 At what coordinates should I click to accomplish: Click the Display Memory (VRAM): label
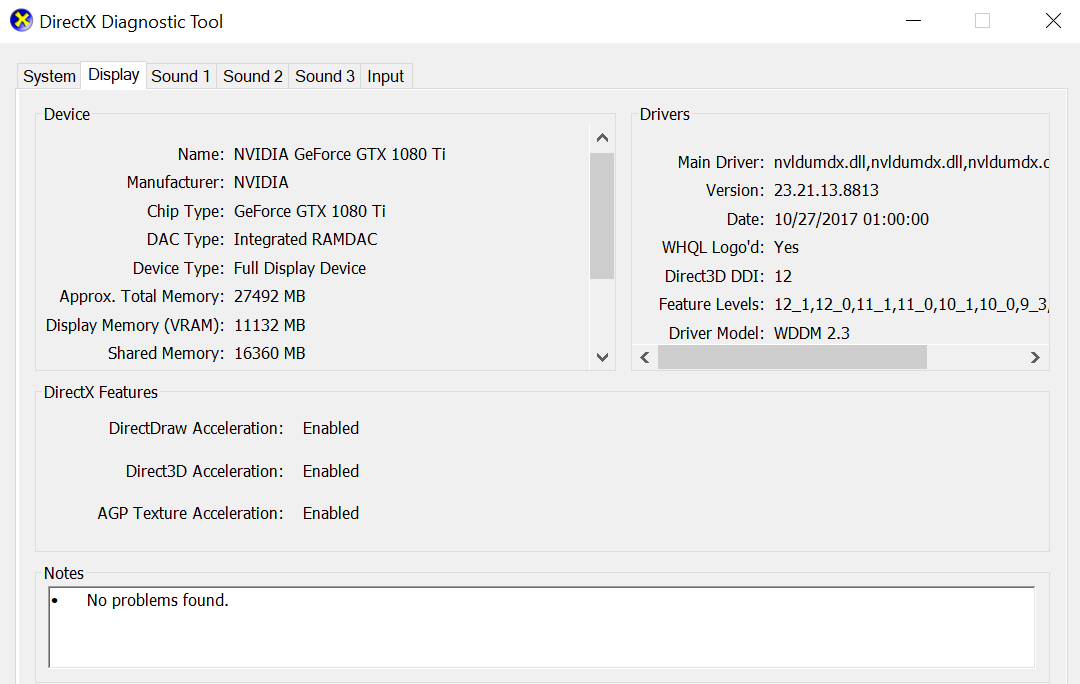(135, 325)
